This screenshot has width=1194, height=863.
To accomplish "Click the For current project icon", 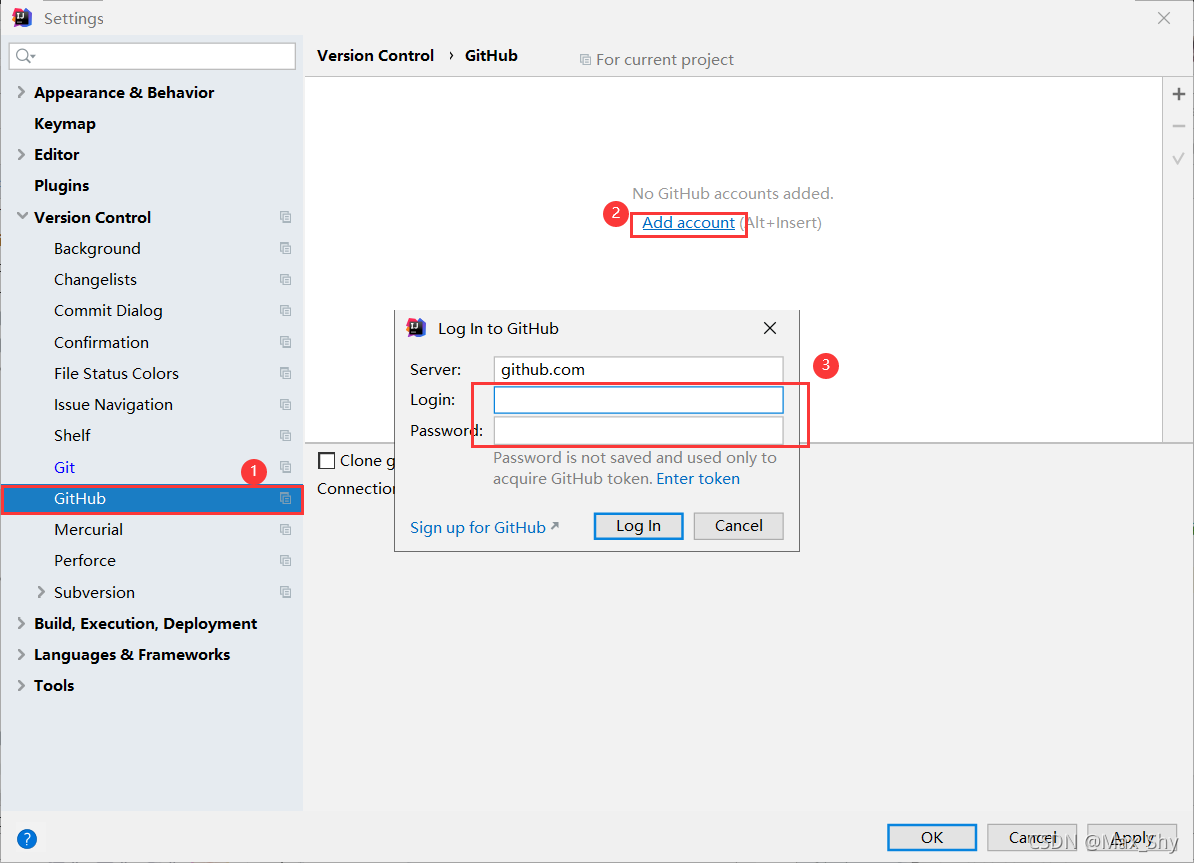I will [585, 59].
